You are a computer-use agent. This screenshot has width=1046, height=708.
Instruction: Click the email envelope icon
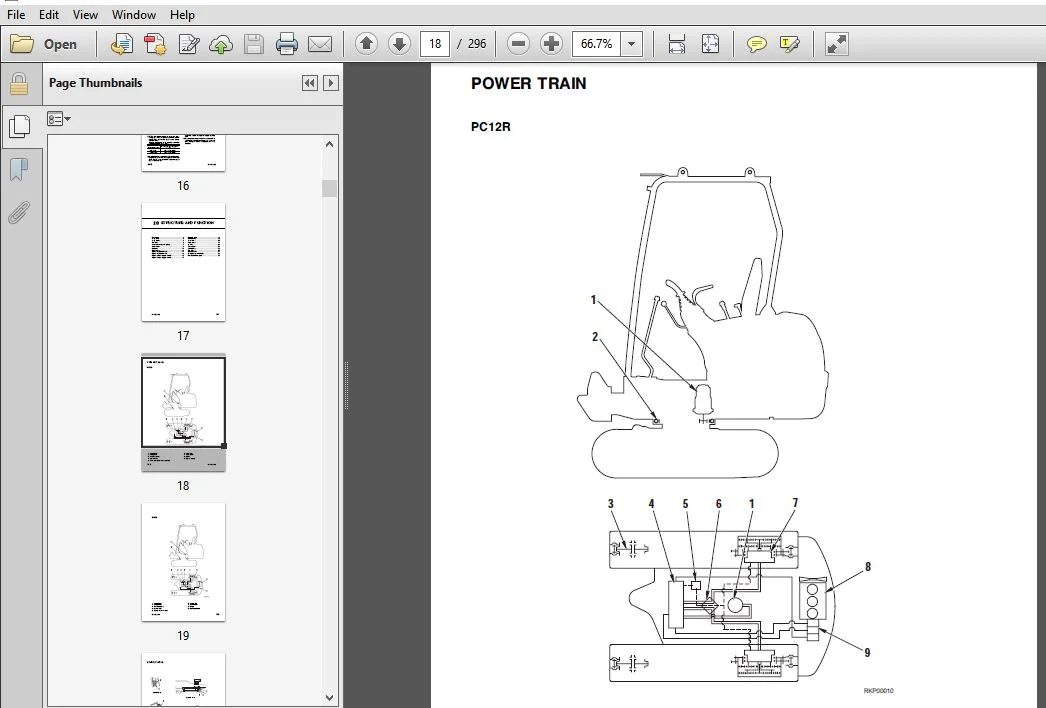pyautogui.click(x=320, y=44)
